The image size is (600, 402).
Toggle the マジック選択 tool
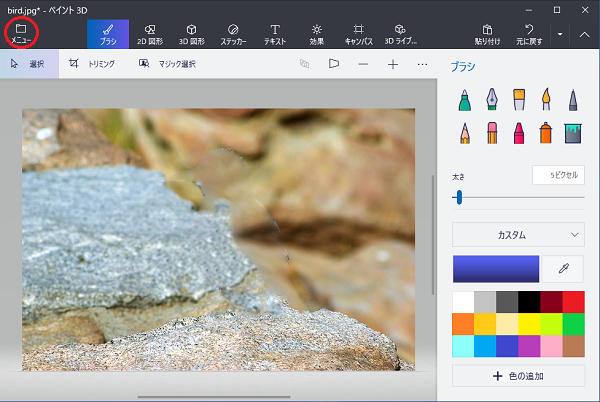(x=167, y=64)
